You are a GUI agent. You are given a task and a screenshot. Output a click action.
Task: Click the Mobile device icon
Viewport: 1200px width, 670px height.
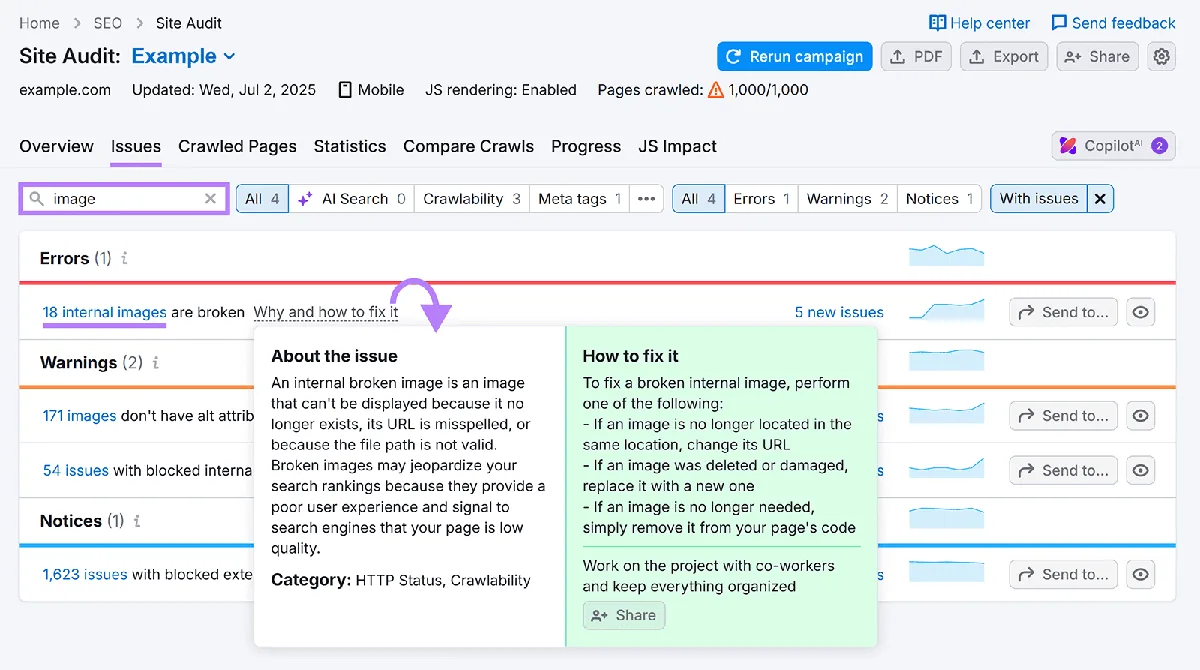pyautogui.click(x=345, y=90)
